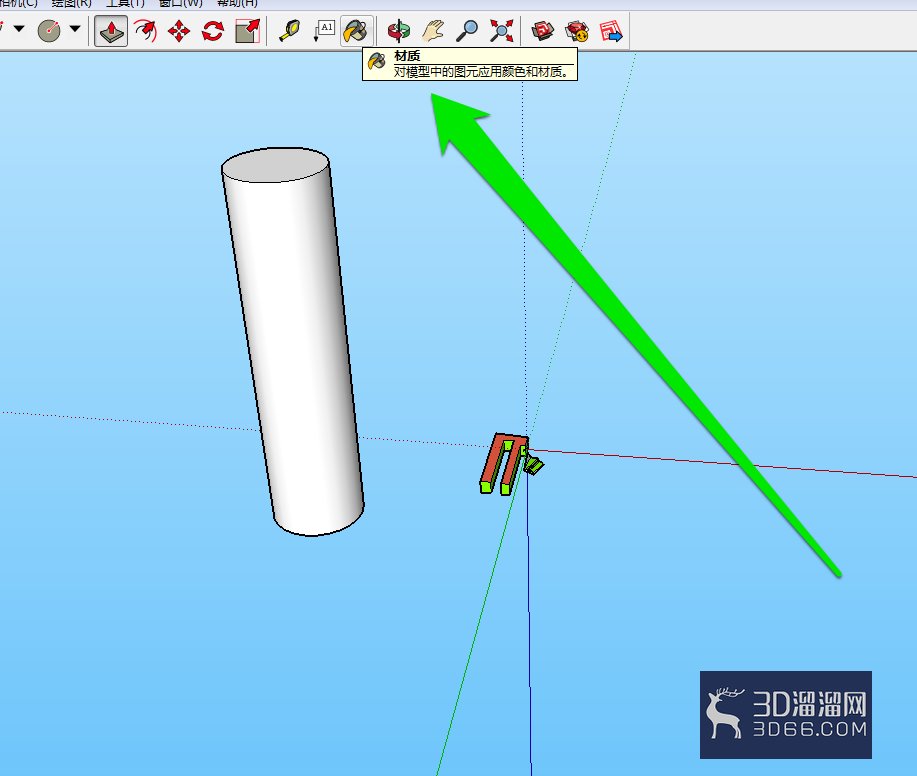917x776 pixels.
Task: Select the Circle drawing tool
Action: (49, 31)
